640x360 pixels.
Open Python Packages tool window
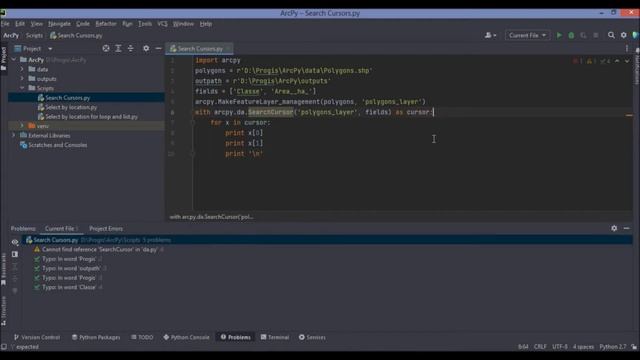(96, 337)
